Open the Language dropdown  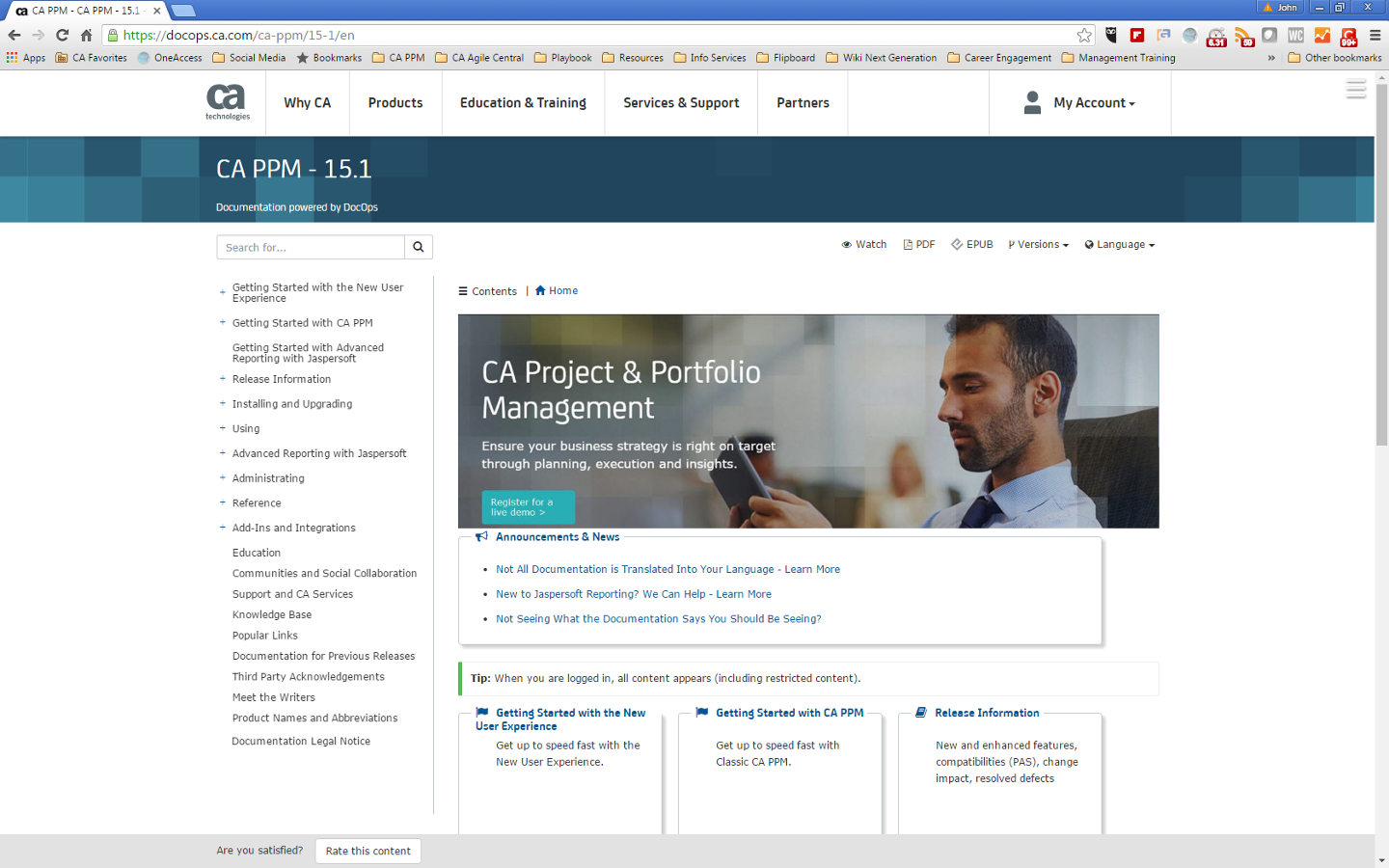pyautogui.click(x=1120, y=245)
